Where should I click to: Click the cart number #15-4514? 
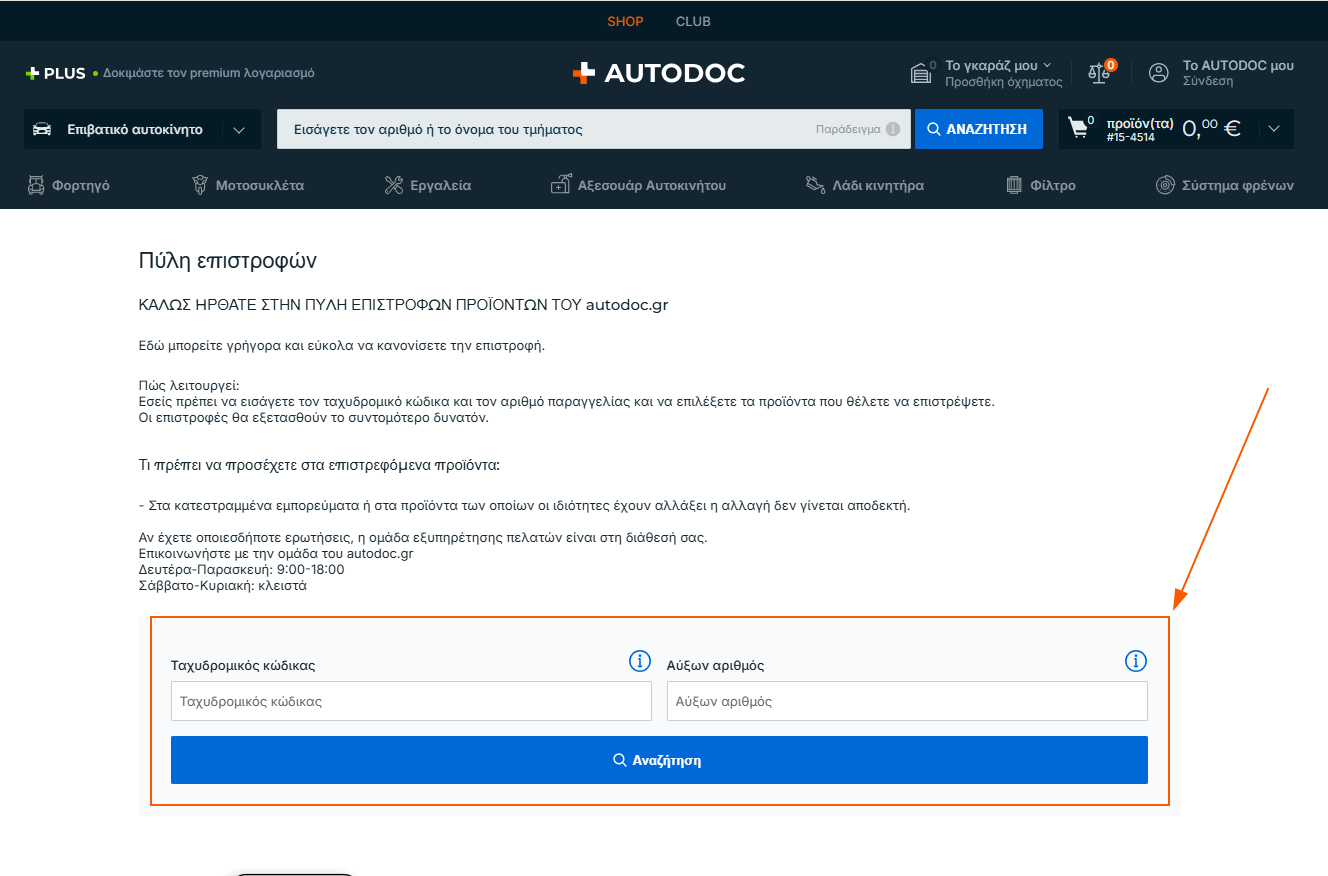(1131, 137)
